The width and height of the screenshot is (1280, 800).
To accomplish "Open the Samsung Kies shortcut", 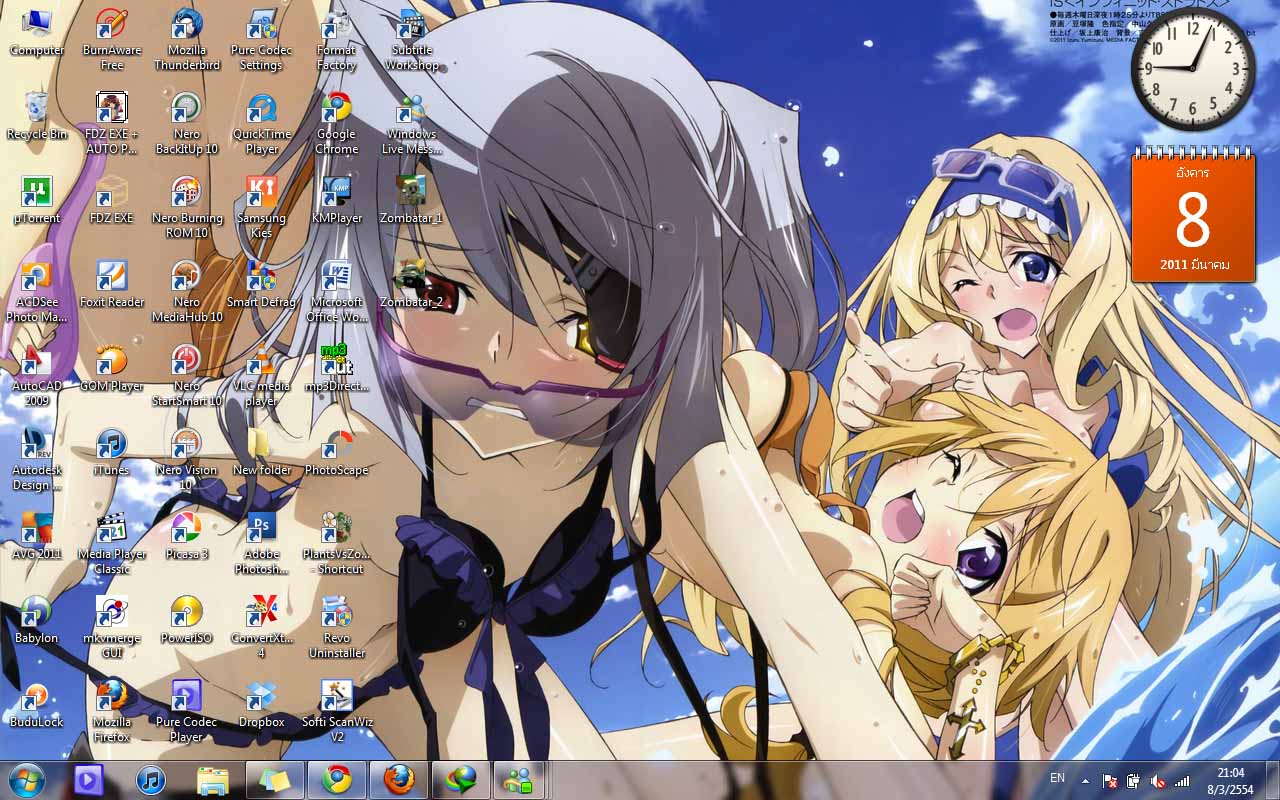I will point(262,208).
